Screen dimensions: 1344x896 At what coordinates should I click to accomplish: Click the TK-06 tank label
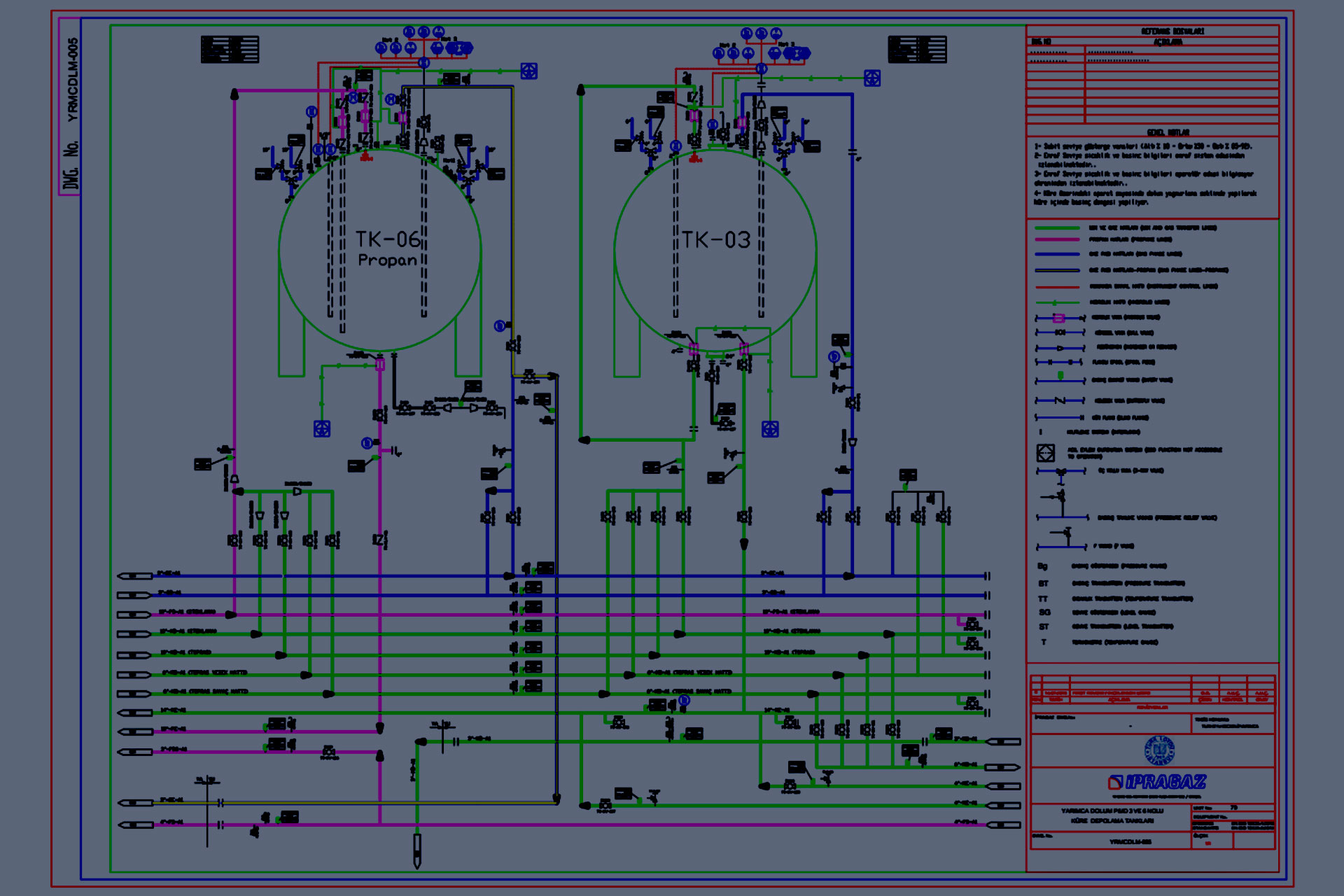[387, 239]
